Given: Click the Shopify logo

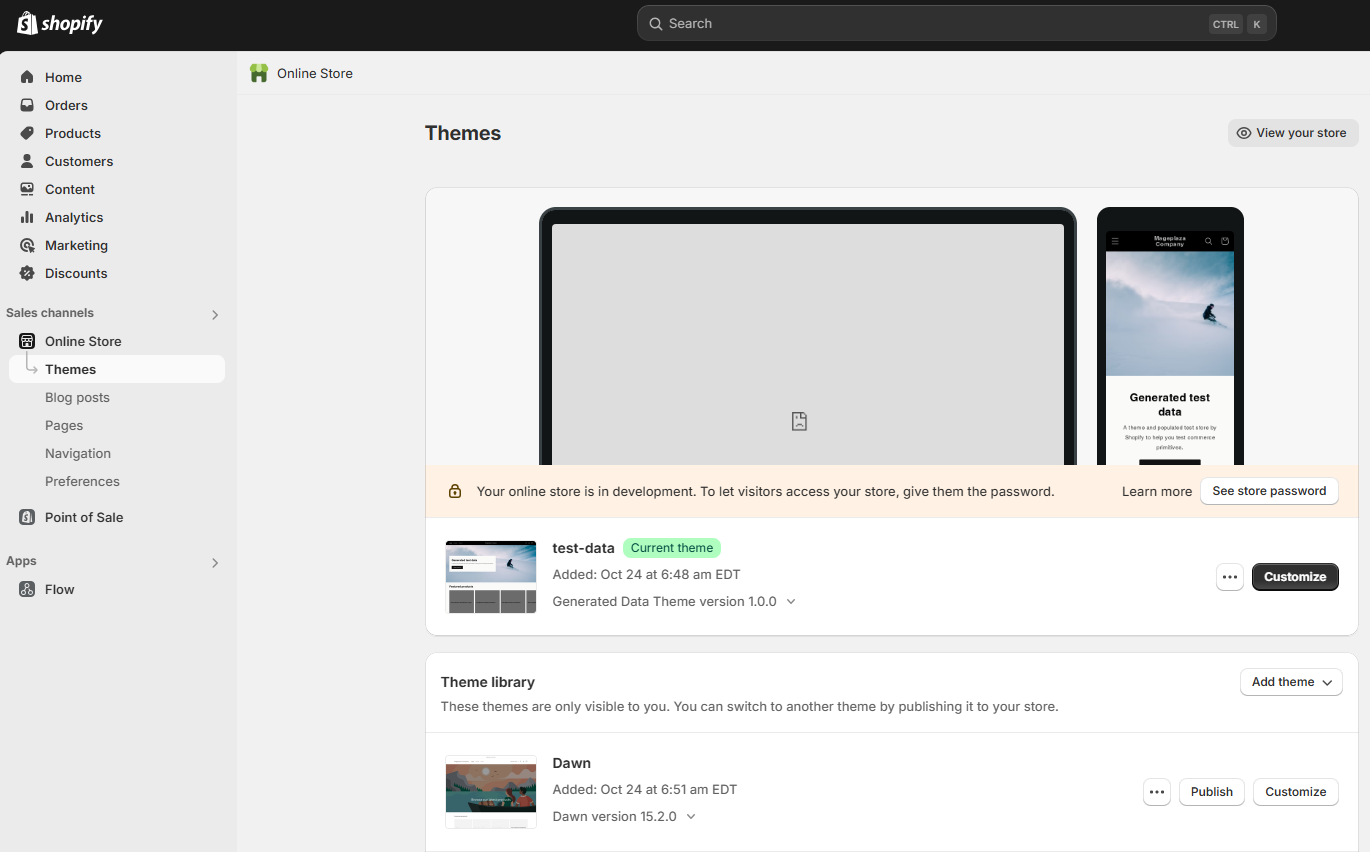Looking at the screenshot, I should pyautogui.click(x=60, y=23).
